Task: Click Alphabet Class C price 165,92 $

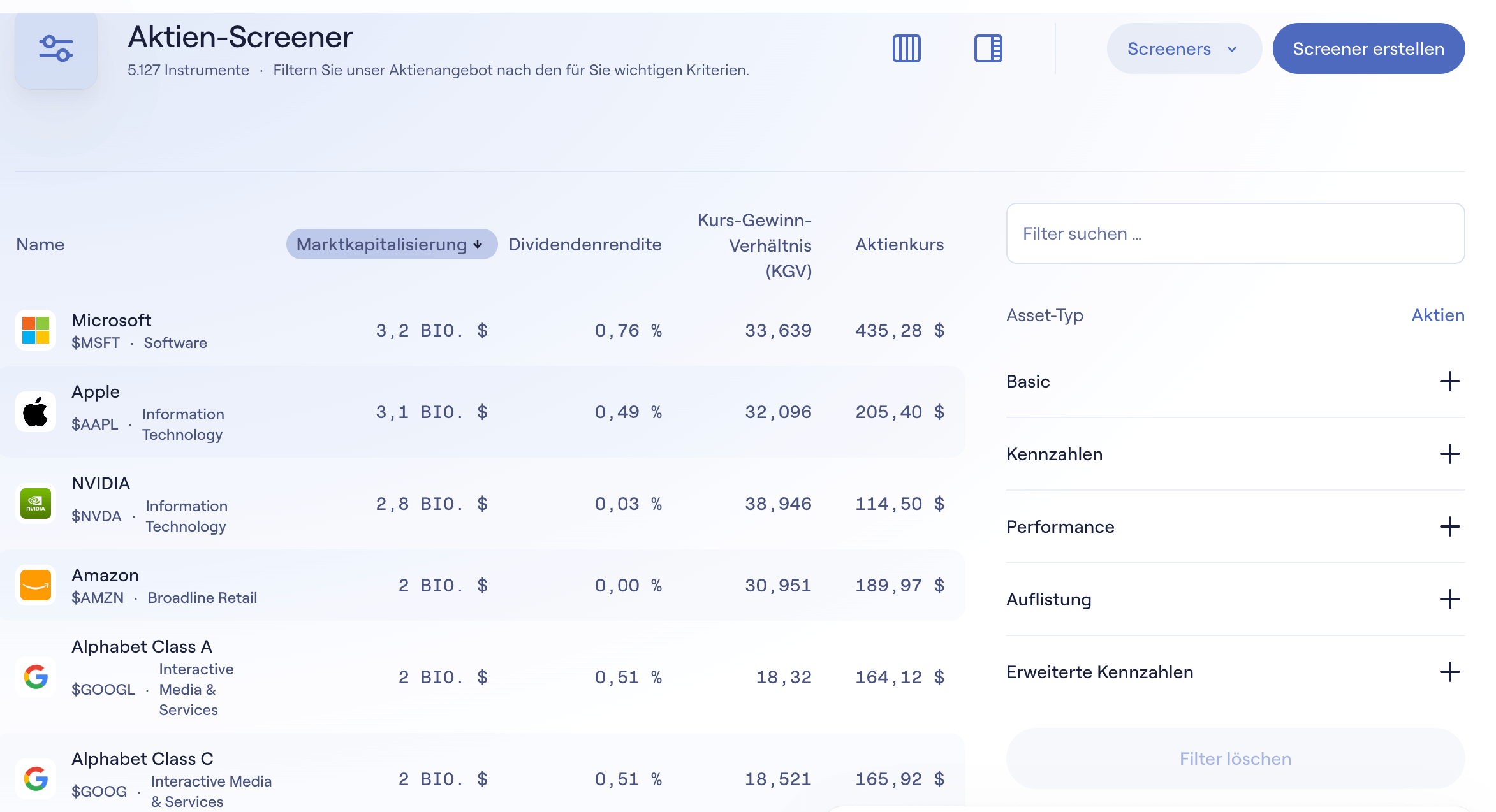Action: (900, 779)
